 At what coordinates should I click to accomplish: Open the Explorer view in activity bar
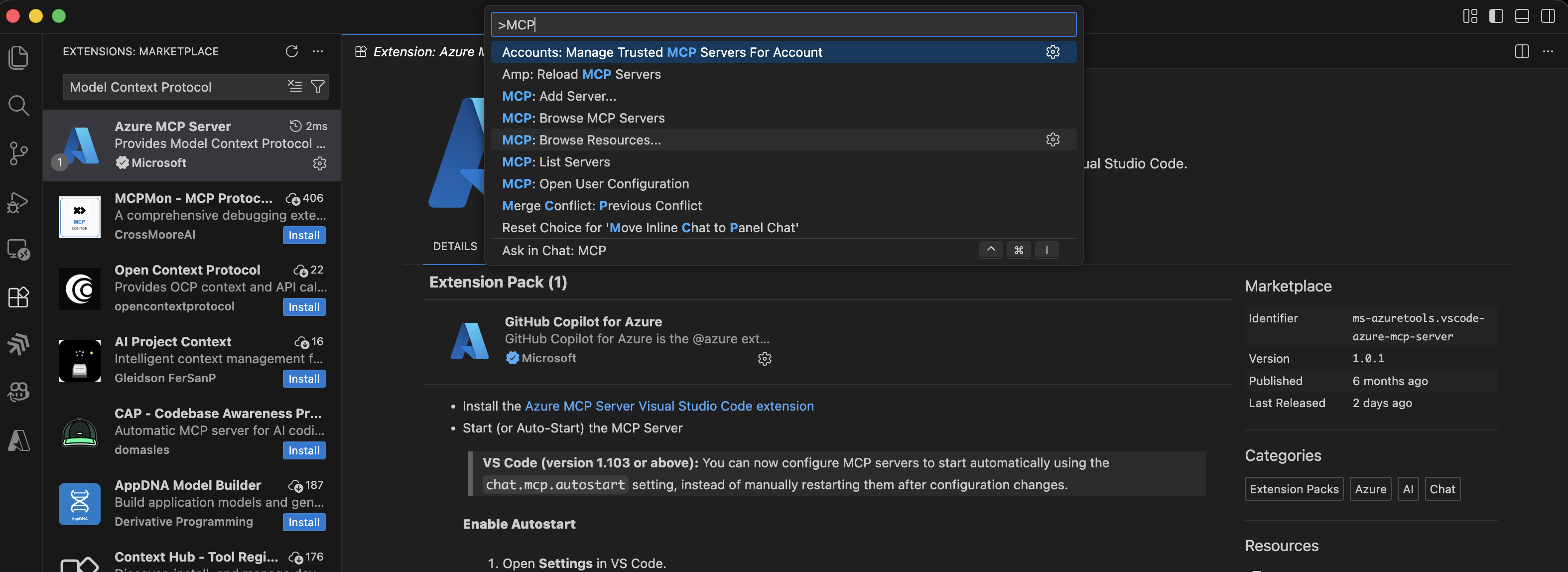(x=18, y=57)
